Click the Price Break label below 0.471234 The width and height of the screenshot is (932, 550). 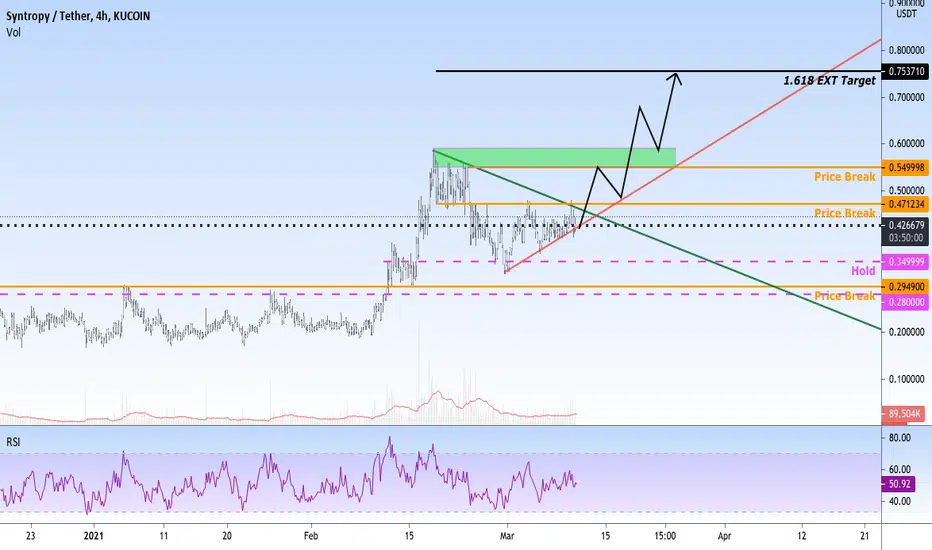[x=845, y=213]
